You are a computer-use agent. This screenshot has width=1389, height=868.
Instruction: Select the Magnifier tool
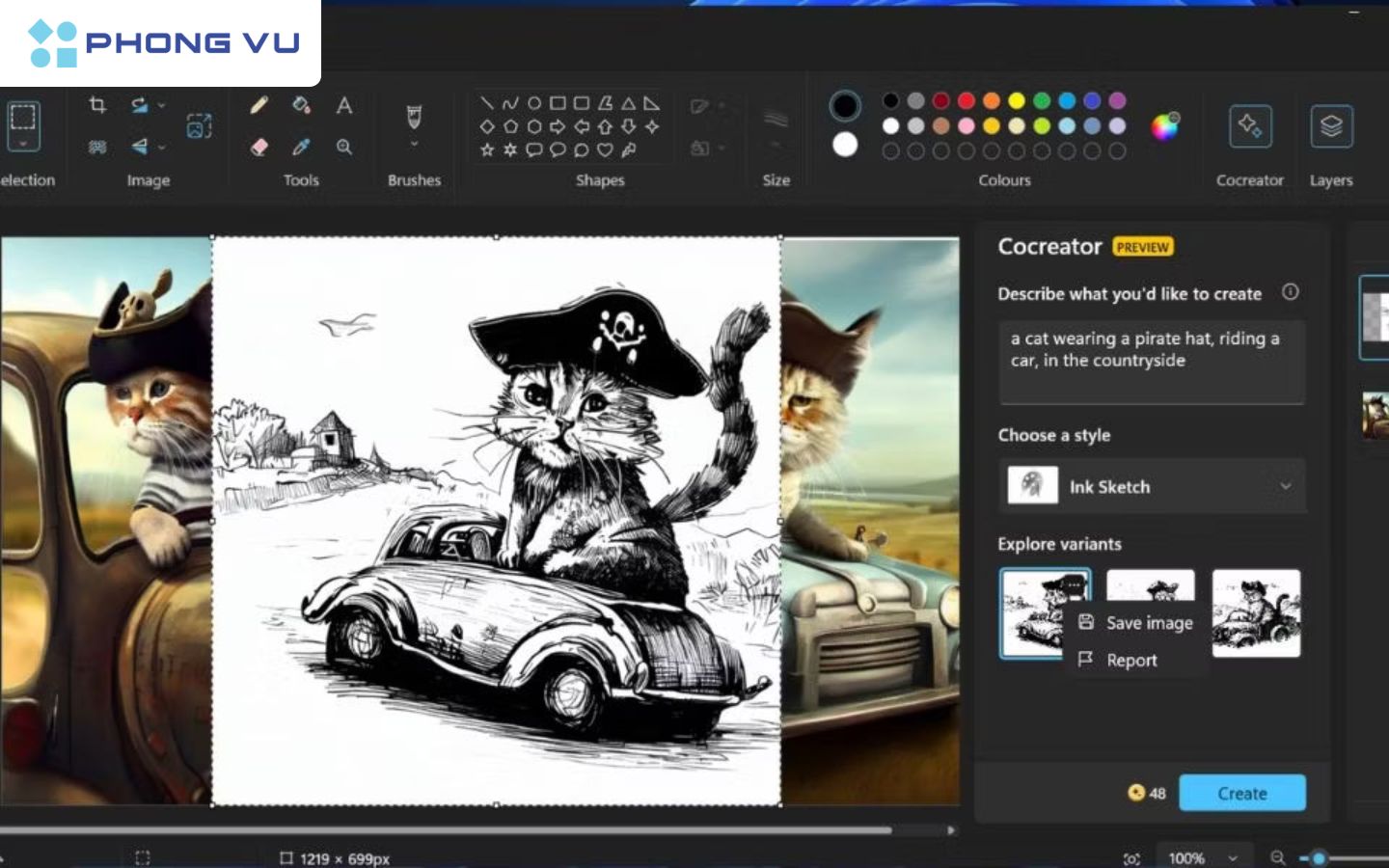[x=344, y=147]
